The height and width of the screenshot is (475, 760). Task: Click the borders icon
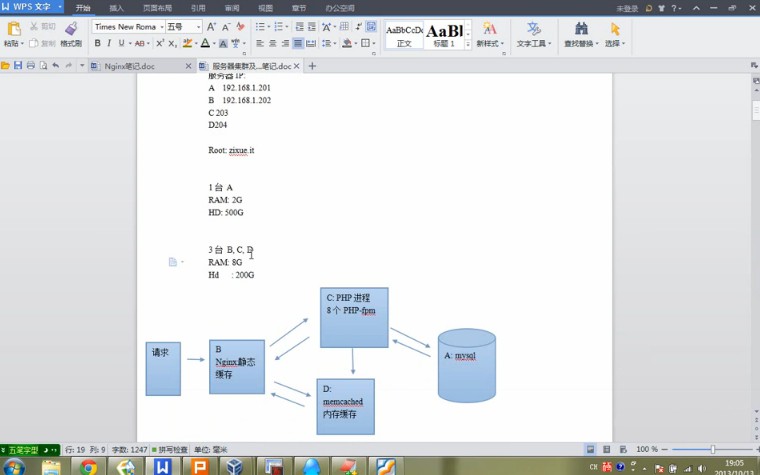coord(365,43)
